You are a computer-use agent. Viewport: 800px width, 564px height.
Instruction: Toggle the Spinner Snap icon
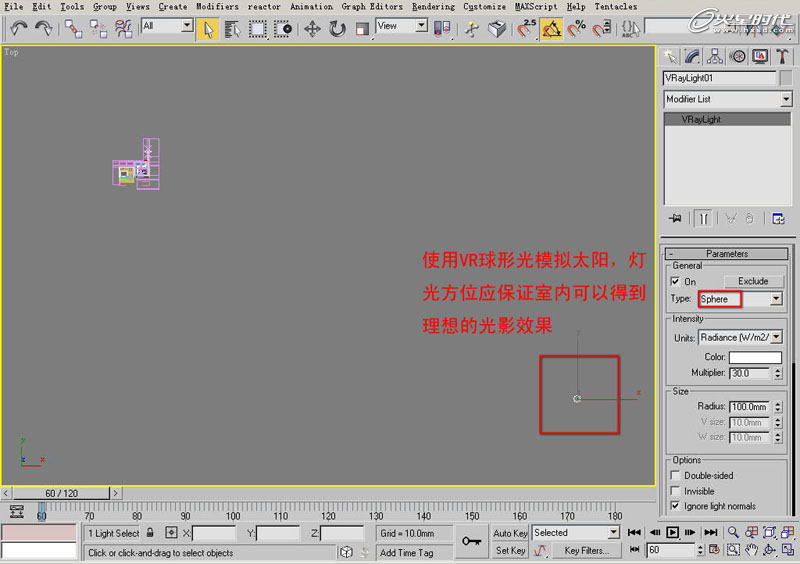pos(602,29)
